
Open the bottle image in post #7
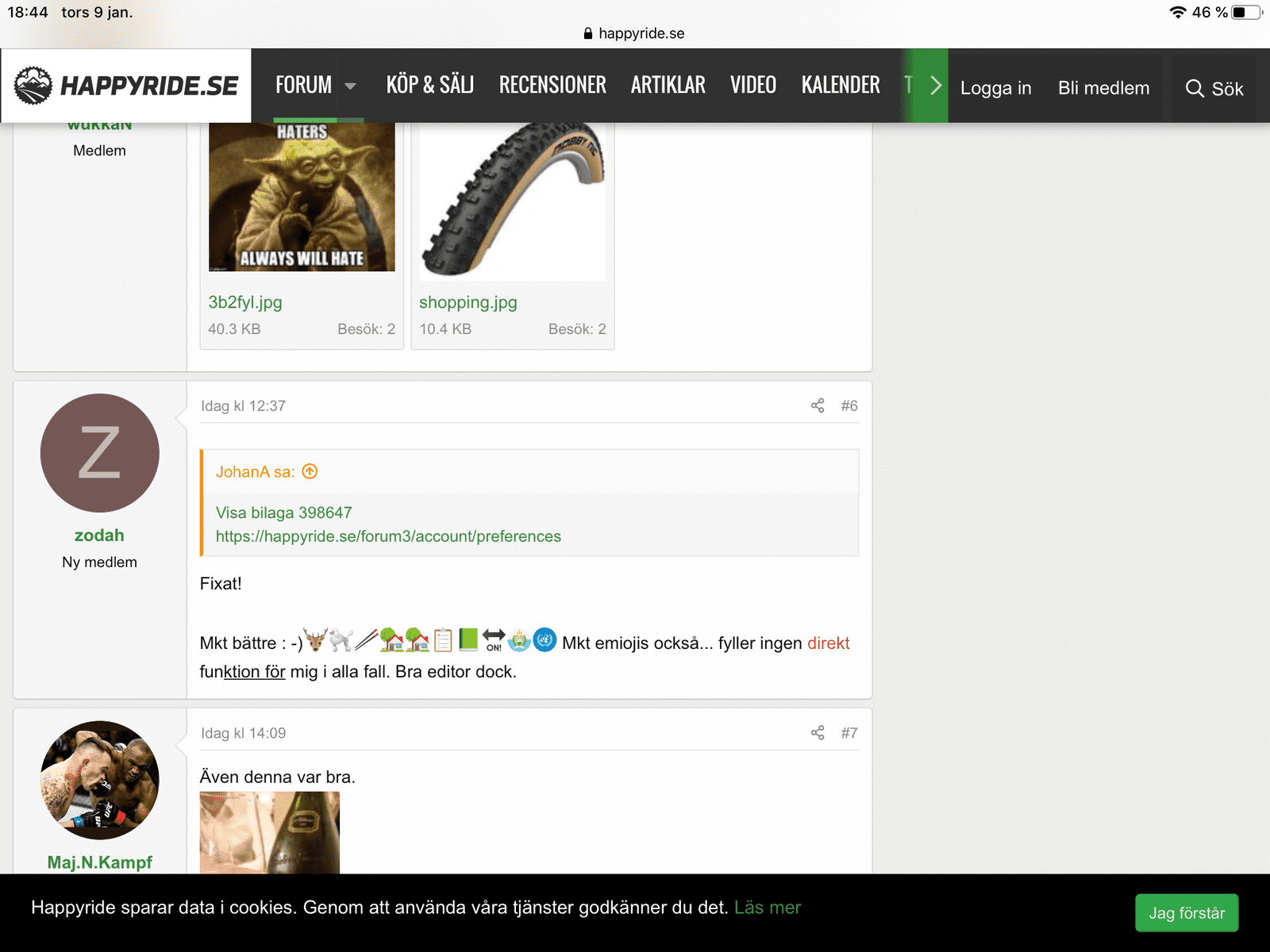[x=270, y=833]
